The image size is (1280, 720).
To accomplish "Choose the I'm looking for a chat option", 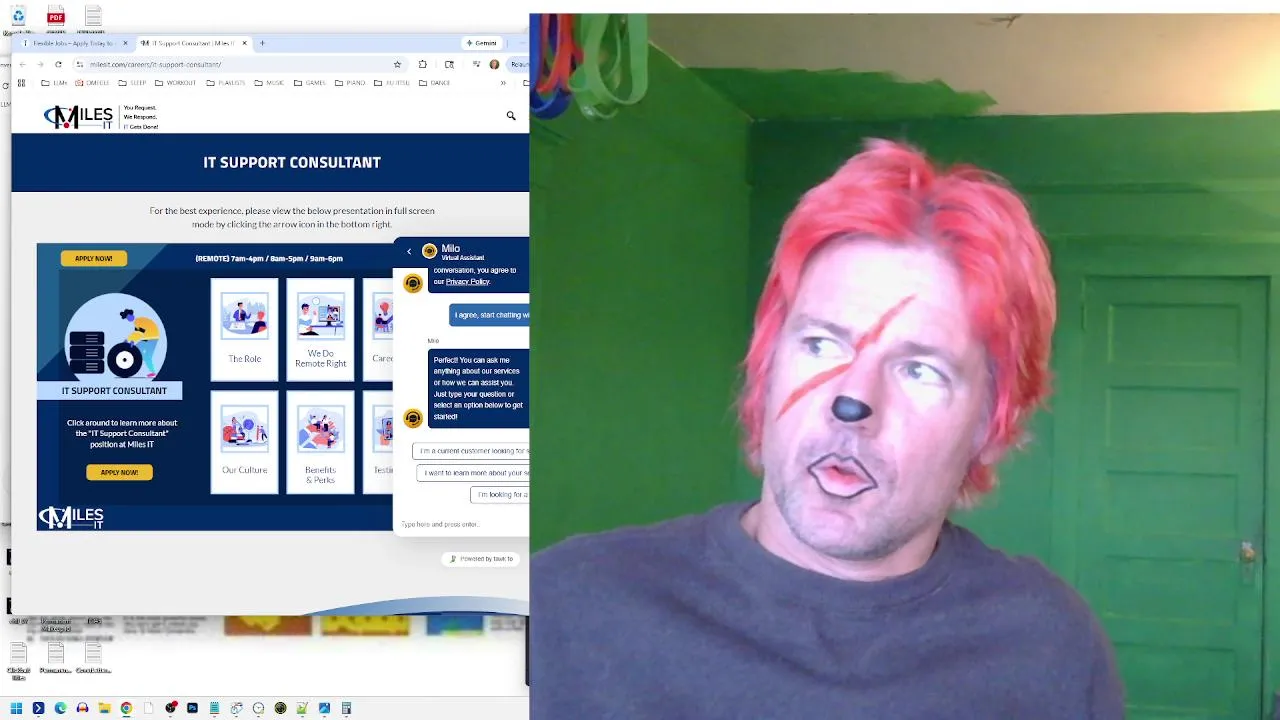I will tap(499, 495).
